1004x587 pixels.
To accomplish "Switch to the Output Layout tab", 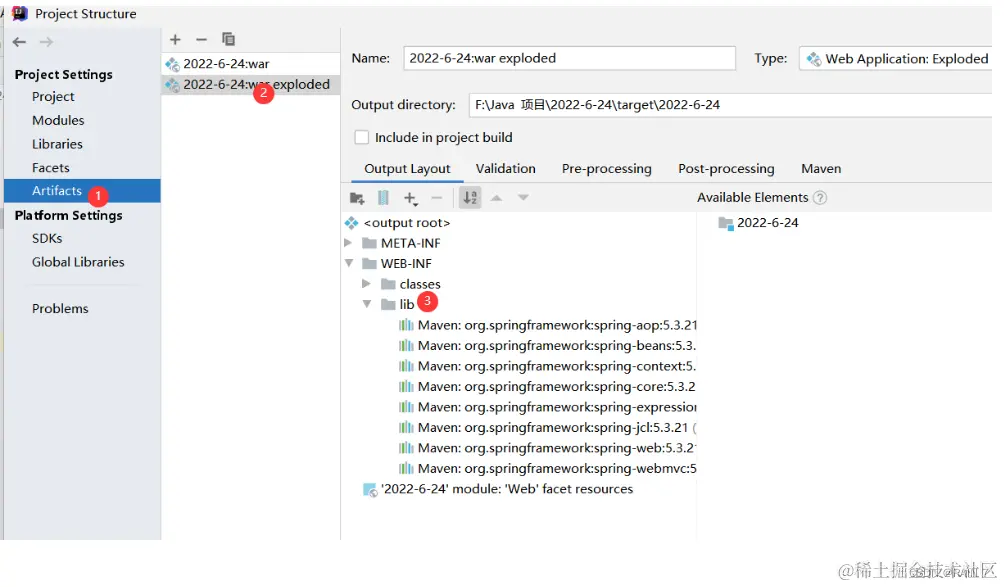I will click(x=407, y=169).
